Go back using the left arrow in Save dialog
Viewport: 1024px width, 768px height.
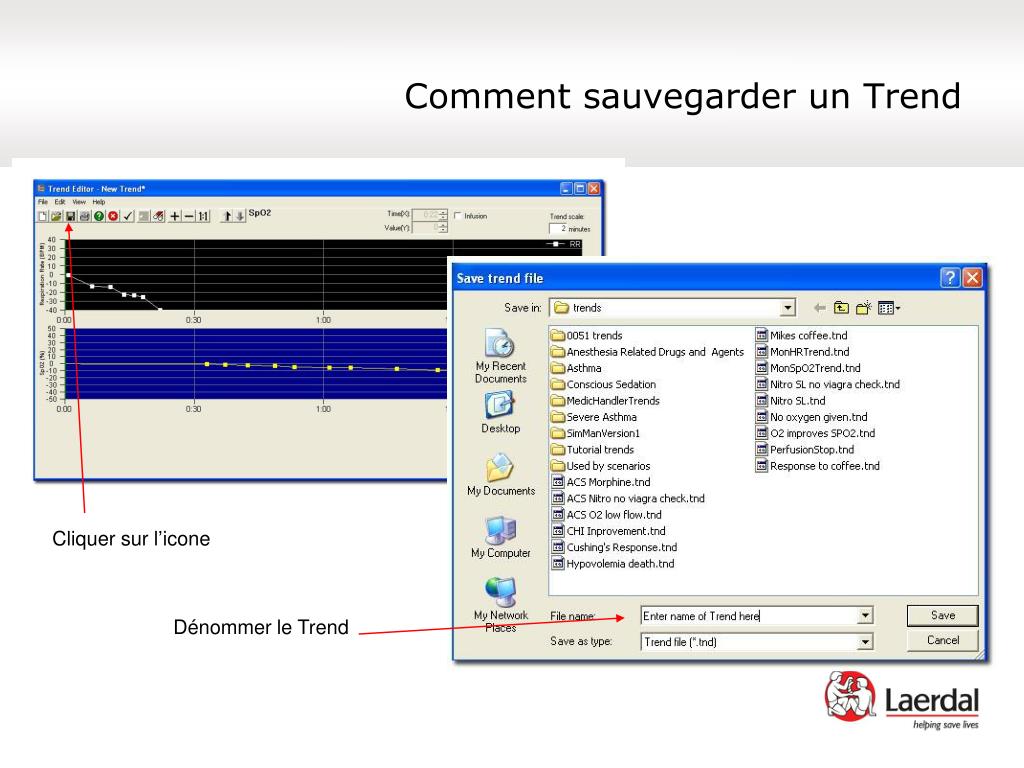[820, 308]
